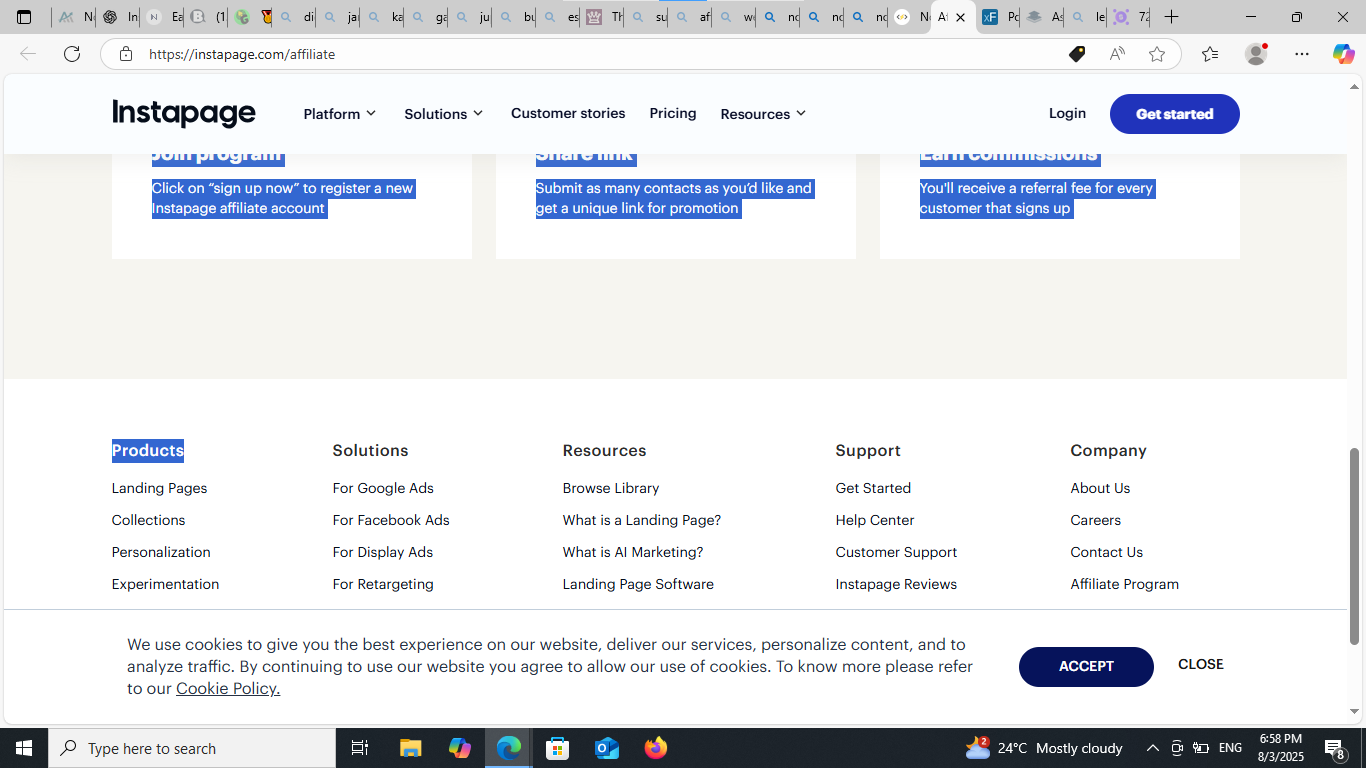This screenshot has width=1366, height=768.
Task: Open Firefox from the taskbar
Action: point(656,748)
